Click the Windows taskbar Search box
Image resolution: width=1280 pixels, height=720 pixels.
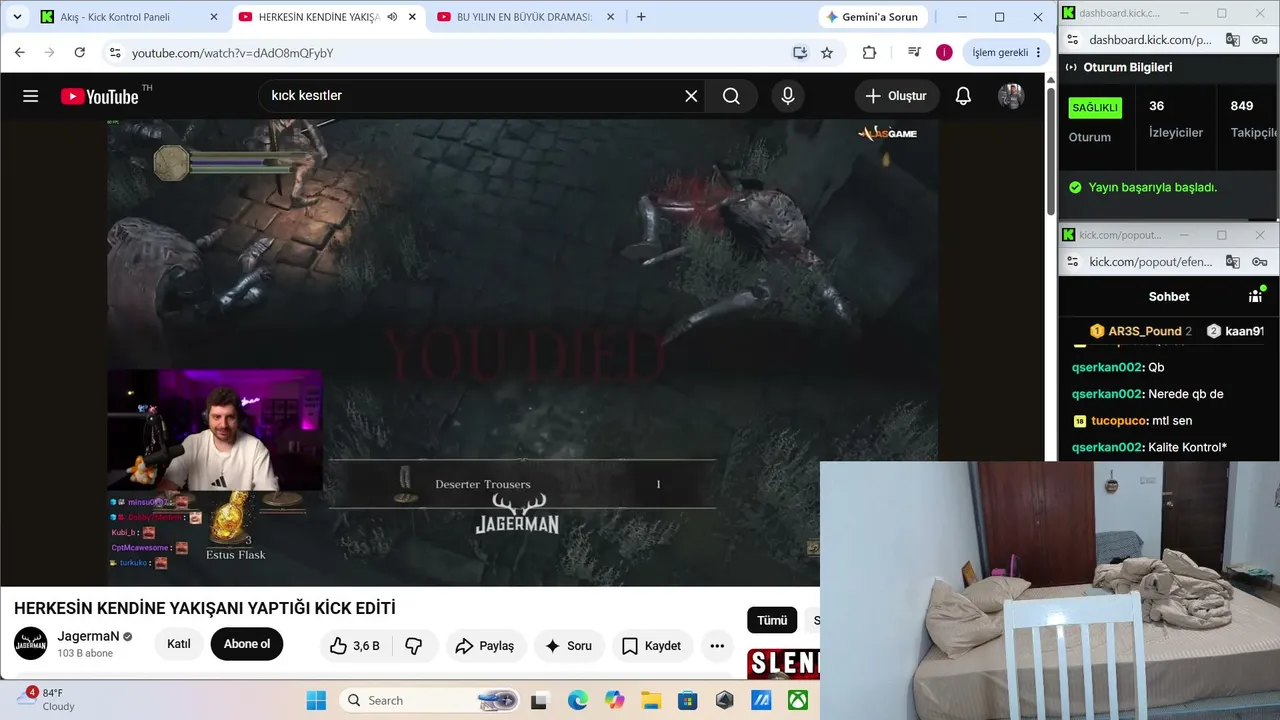[428, 700]
